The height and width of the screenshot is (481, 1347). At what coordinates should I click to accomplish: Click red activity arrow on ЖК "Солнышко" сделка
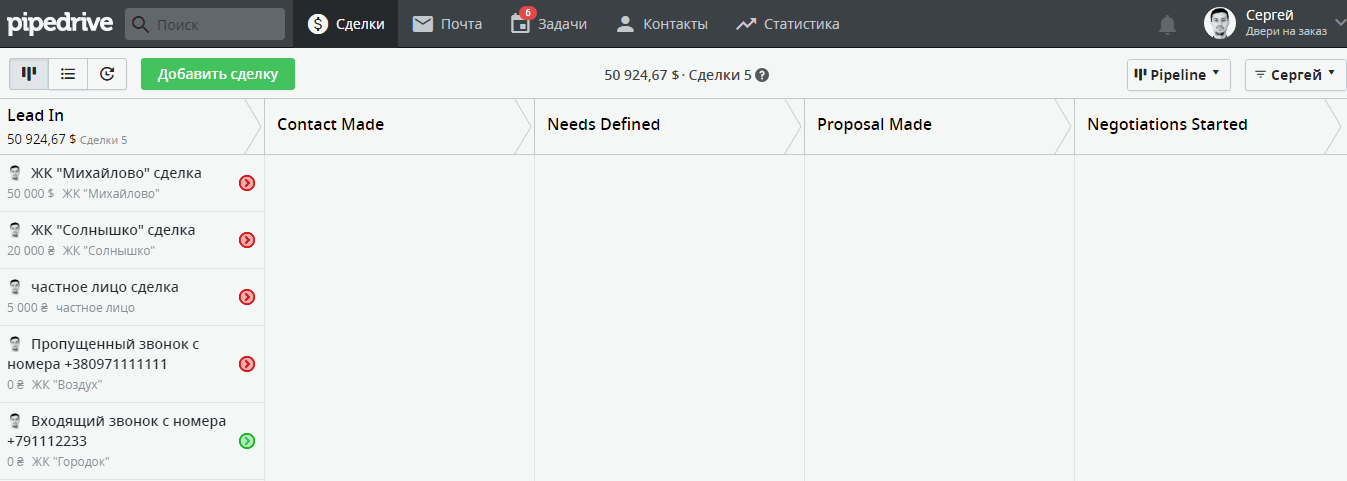247,240
